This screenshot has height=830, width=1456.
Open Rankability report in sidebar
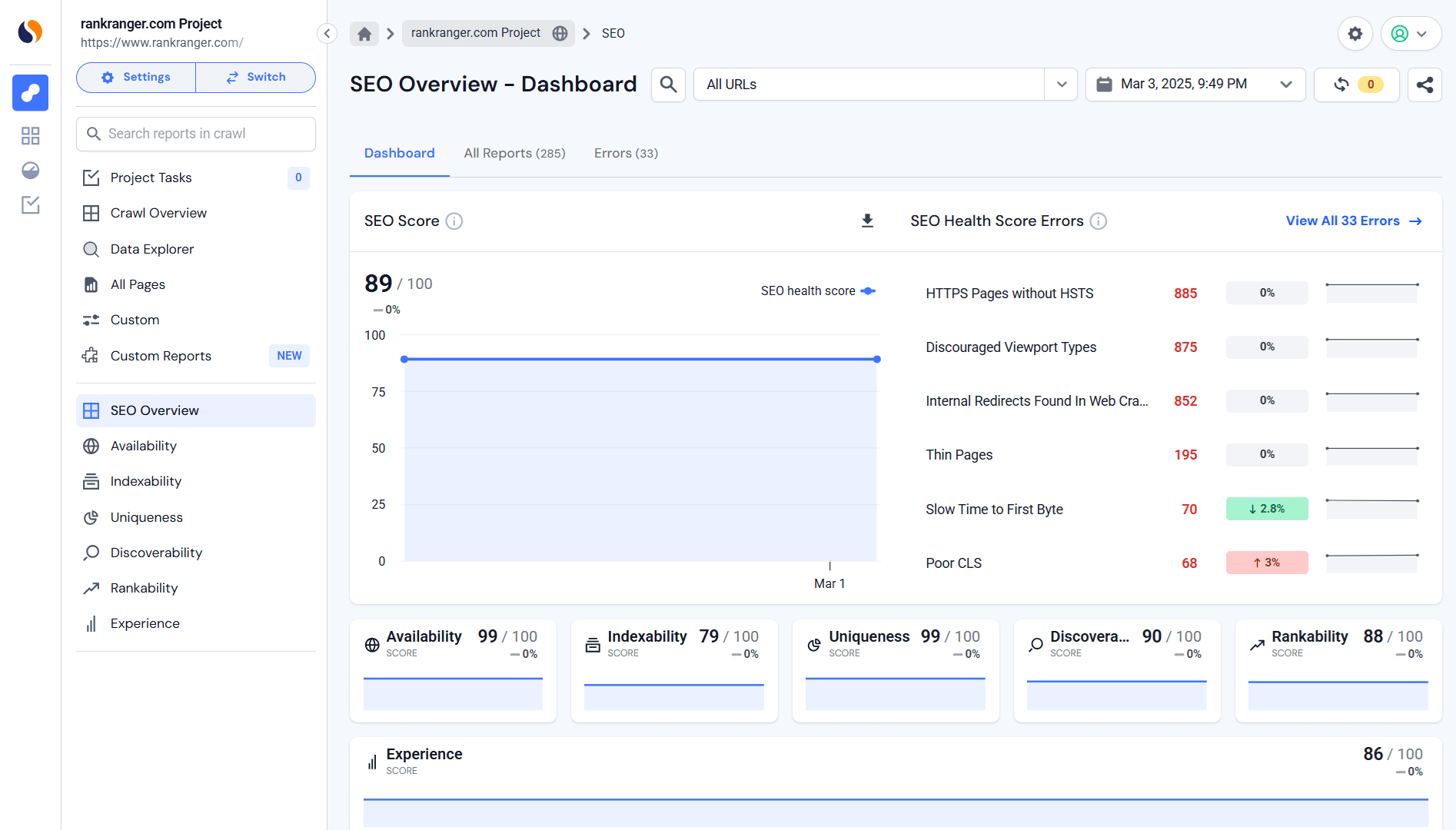click(x=196, y=588)
